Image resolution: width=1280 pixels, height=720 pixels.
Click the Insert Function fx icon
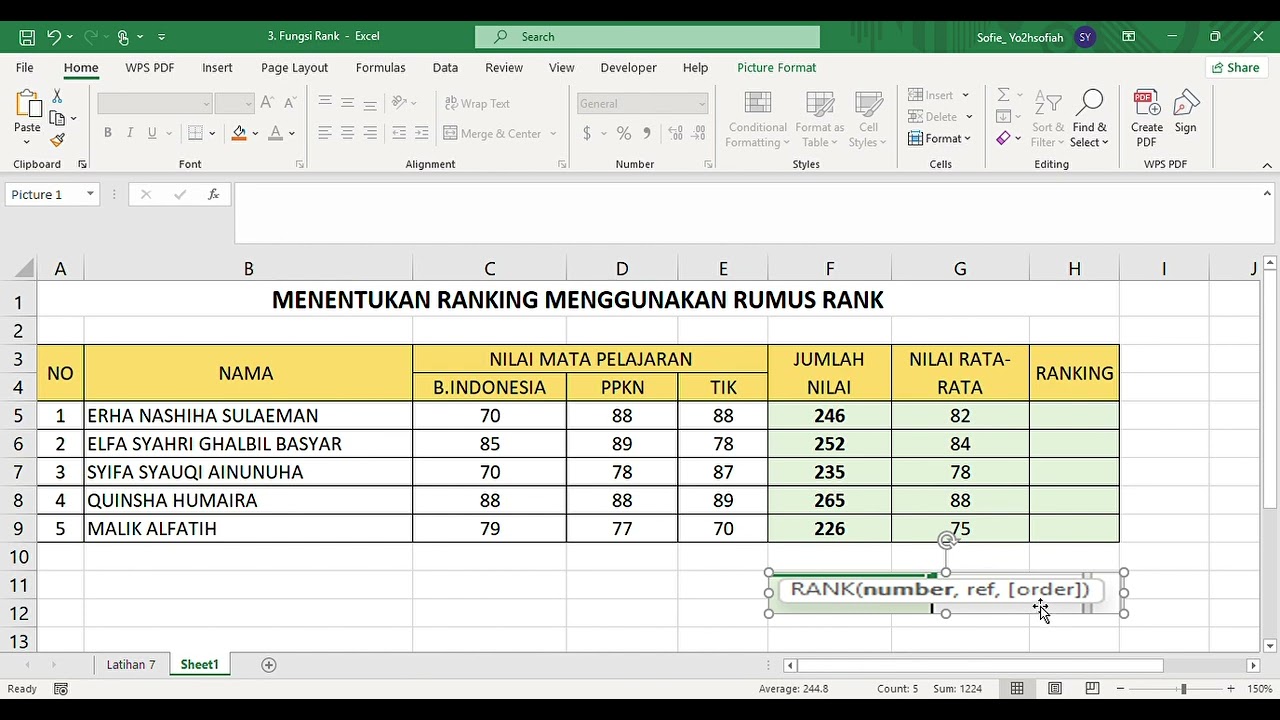tap(213, 195)
